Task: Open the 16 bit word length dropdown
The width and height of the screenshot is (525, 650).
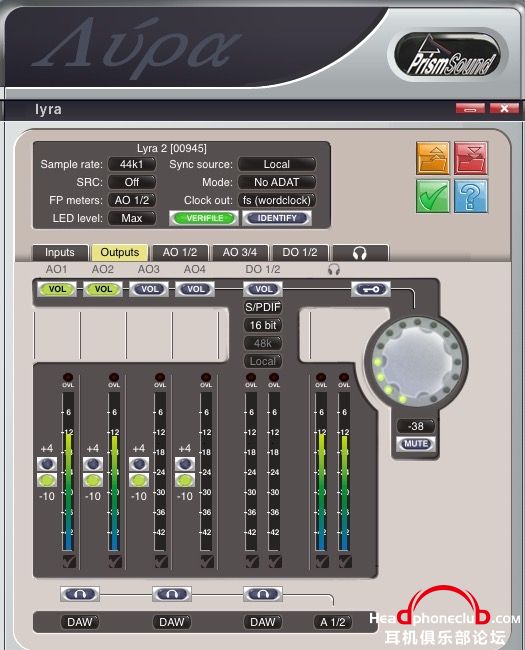Action: 262,325
